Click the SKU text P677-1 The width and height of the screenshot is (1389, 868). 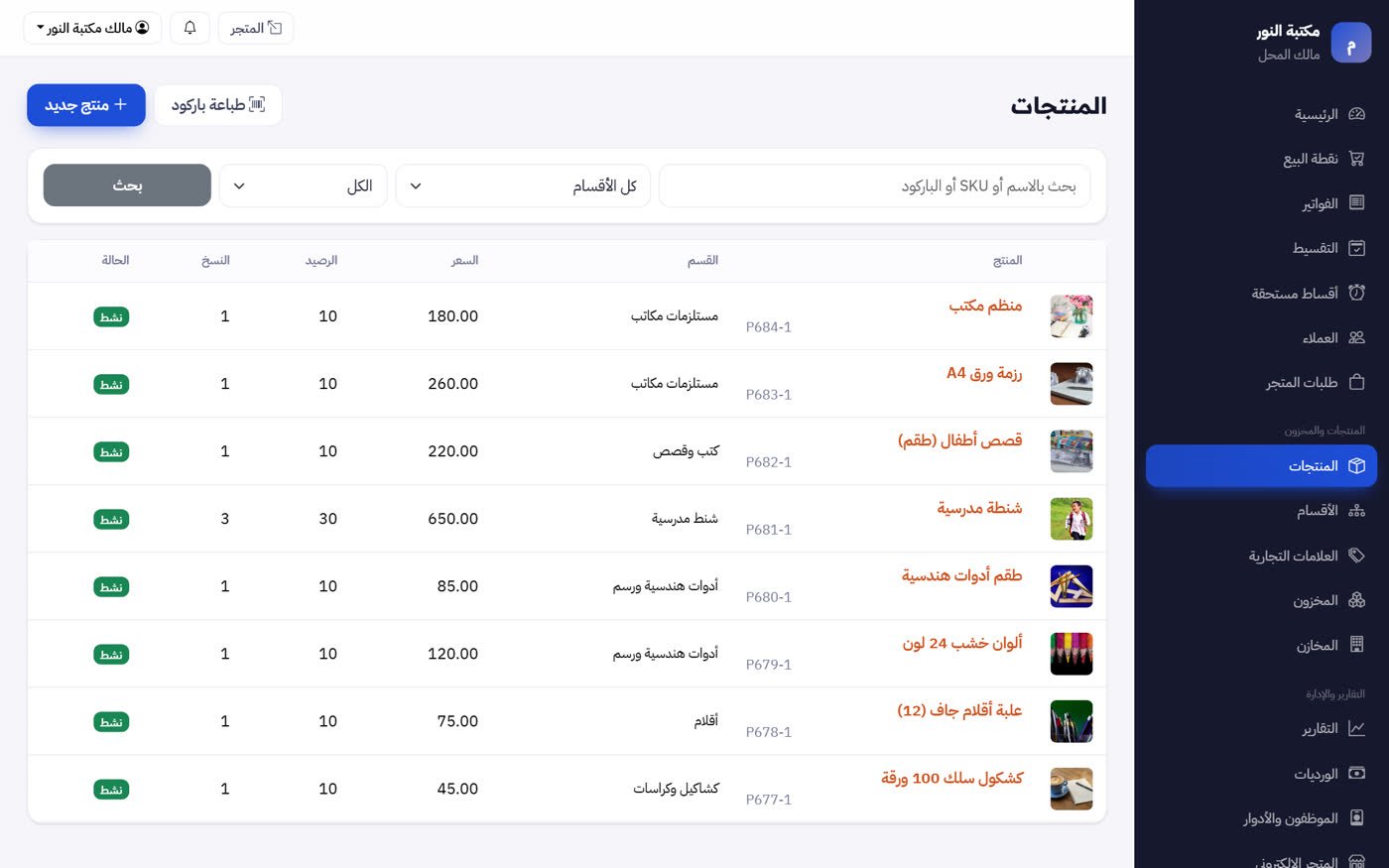[x=769, y=800]
